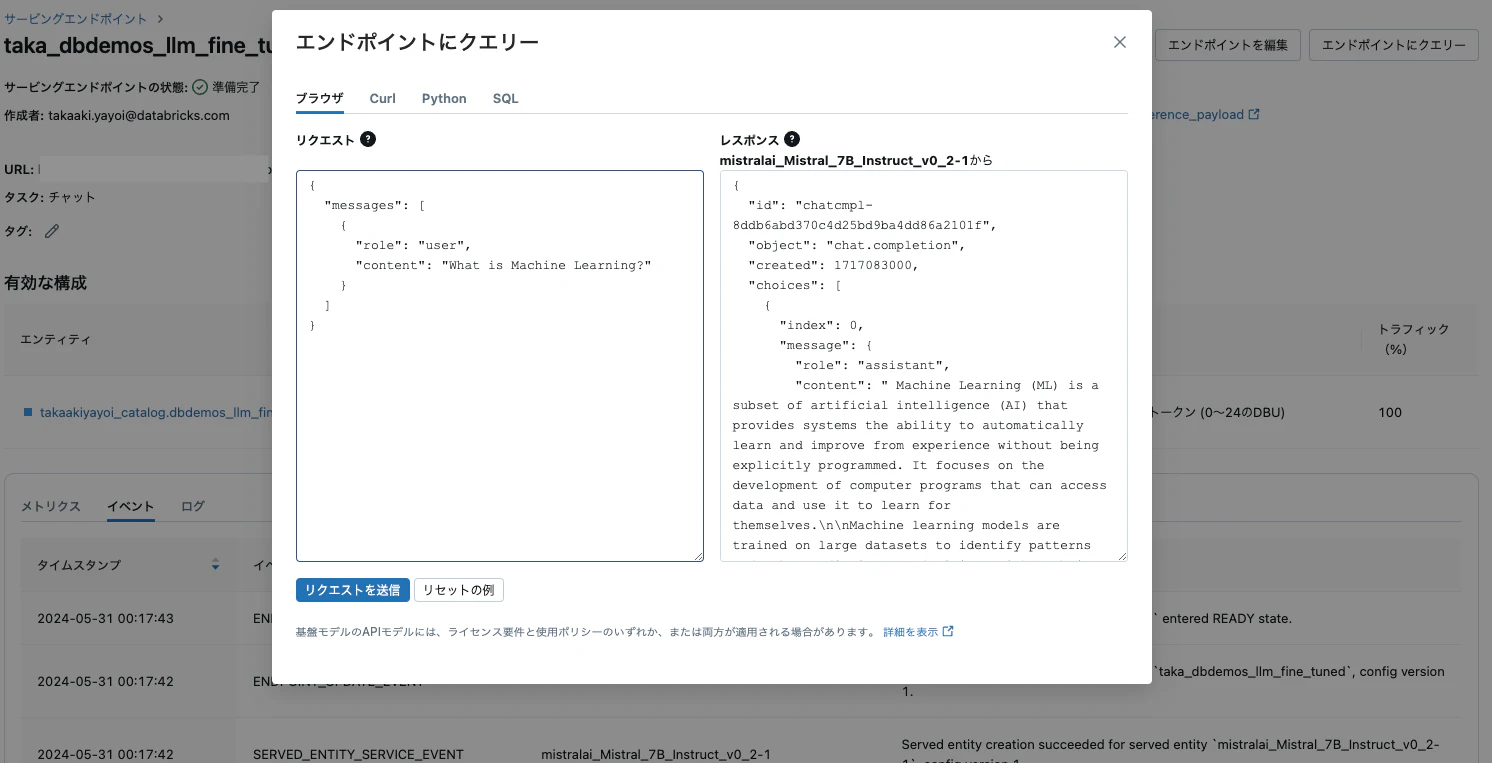The image size is (1492, 763).
Task: Open the メトリクス tab
Action: click(x=51, y=506)
